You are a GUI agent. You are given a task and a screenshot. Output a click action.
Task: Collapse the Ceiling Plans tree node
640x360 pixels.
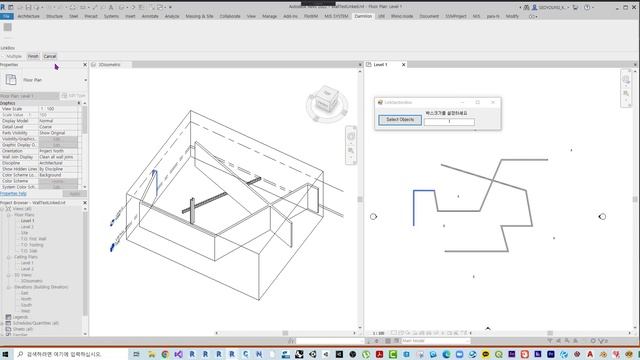pyautogui.click(x=9, y=257)
